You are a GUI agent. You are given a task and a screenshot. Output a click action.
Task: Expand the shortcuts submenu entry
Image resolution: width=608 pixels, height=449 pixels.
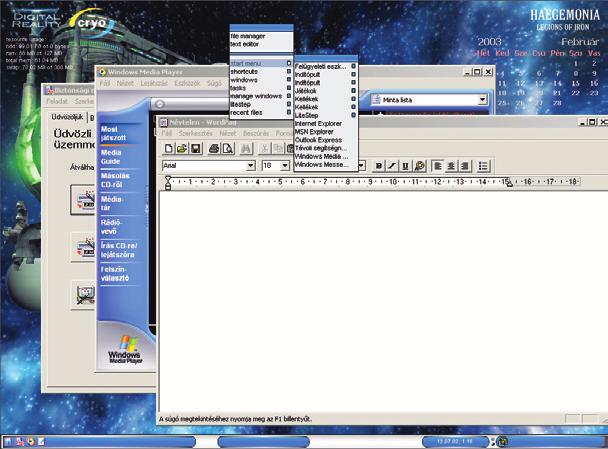point(261,71)
